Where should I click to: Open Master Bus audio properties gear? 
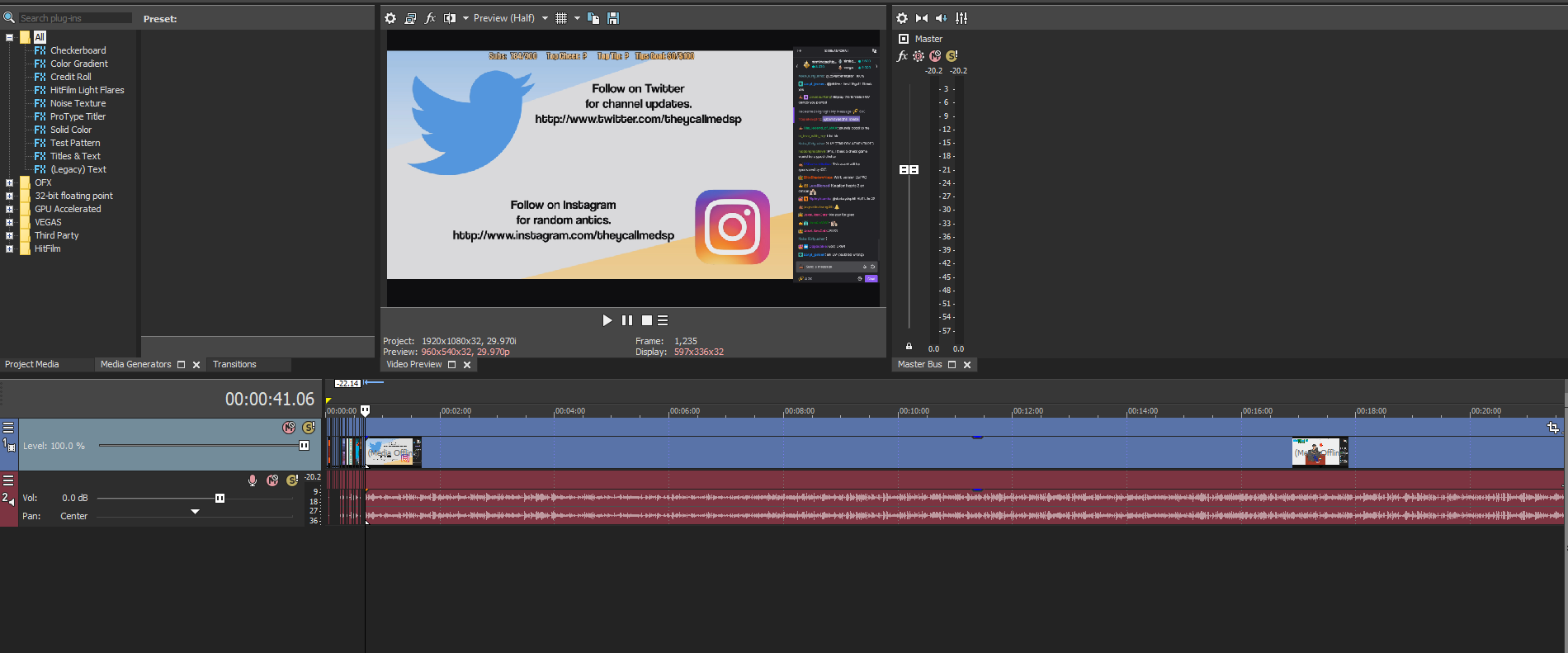902,18
